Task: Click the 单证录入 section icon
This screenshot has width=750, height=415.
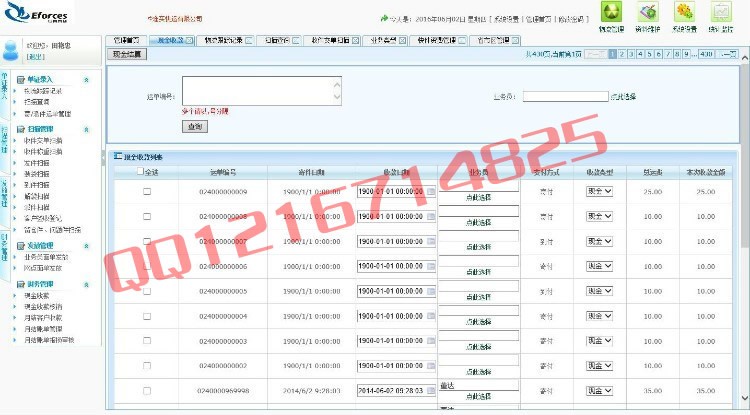Action: (x=21, y=80)
